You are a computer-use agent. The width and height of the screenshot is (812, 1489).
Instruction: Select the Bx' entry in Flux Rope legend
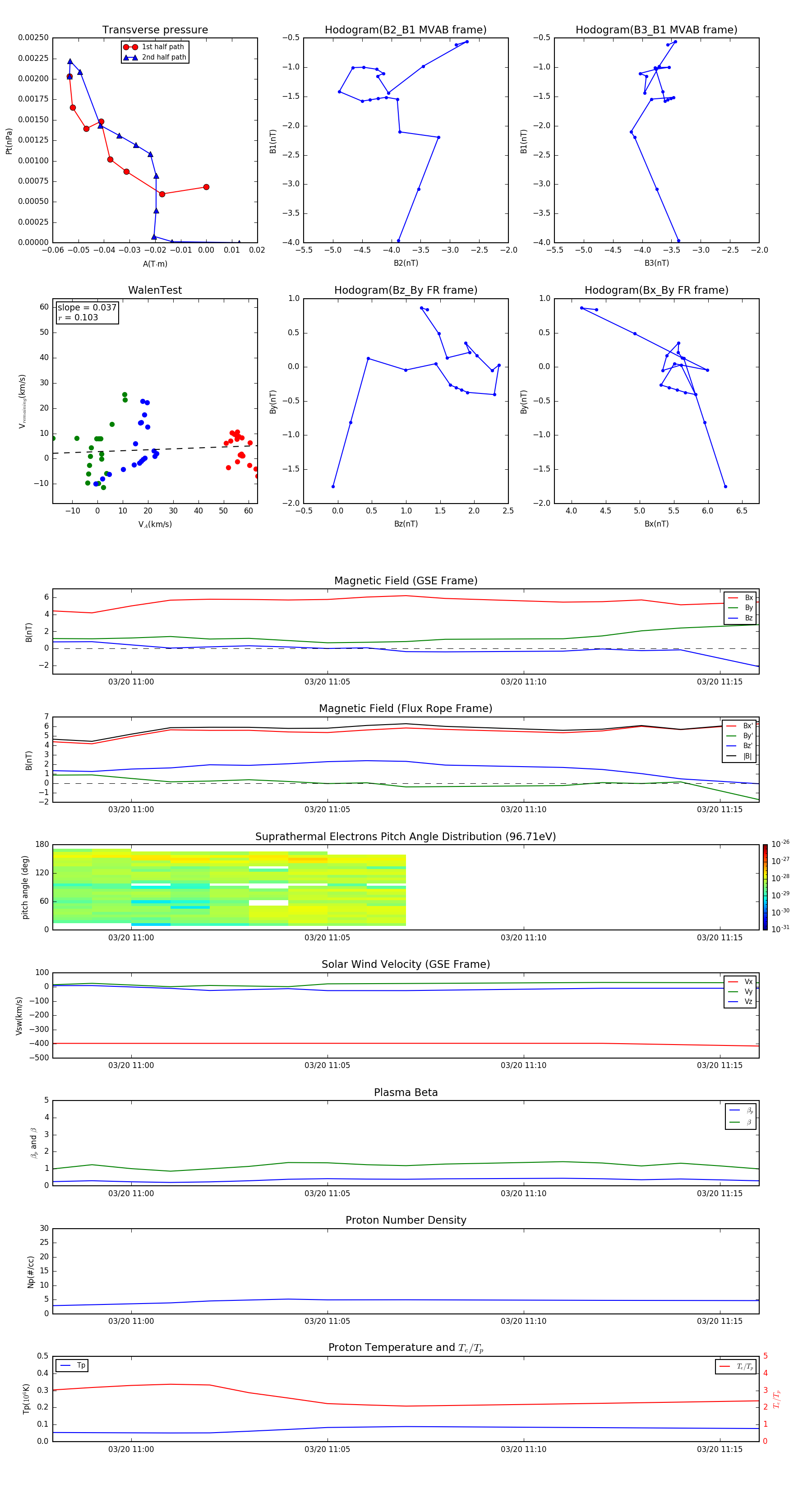740,726
